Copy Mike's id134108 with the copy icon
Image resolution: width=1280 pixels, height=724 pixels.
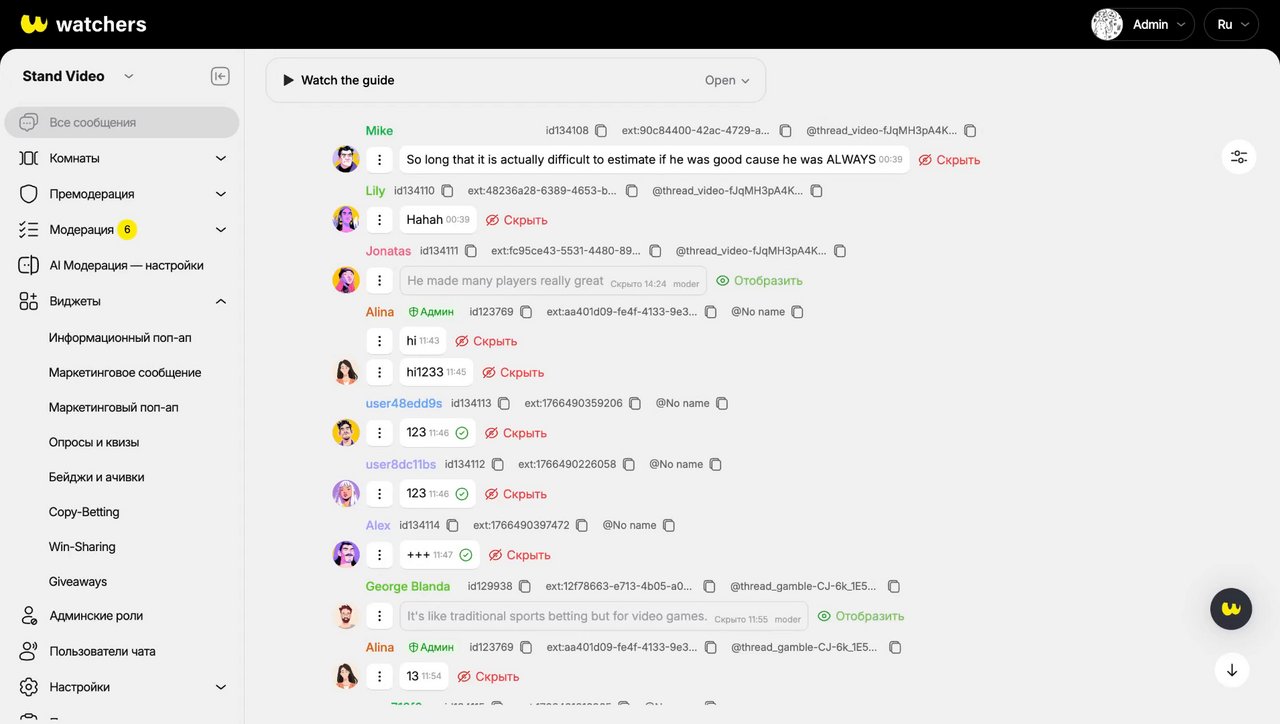point(601,131)
